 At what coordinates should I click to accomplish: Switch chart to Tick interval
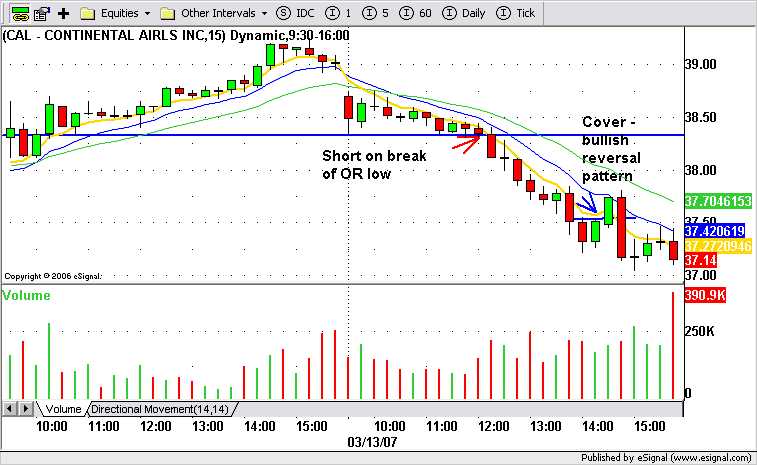[x=516, y=13]
